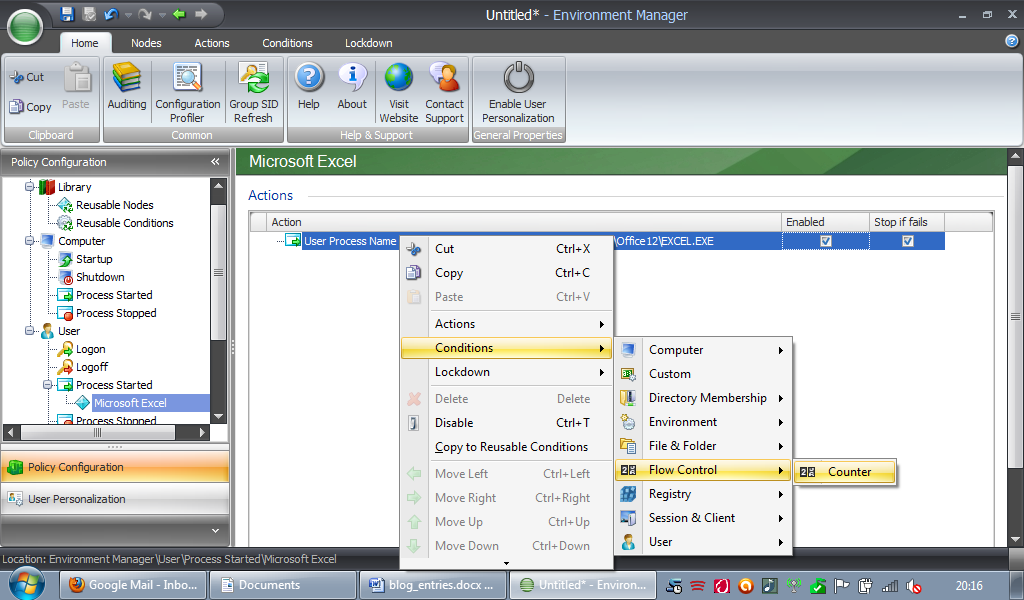Image resolution: width=1024 pixels, height=600 pixels.
Task: Click tree's vertical scrollbar down arrow
Action: (218, 416)
